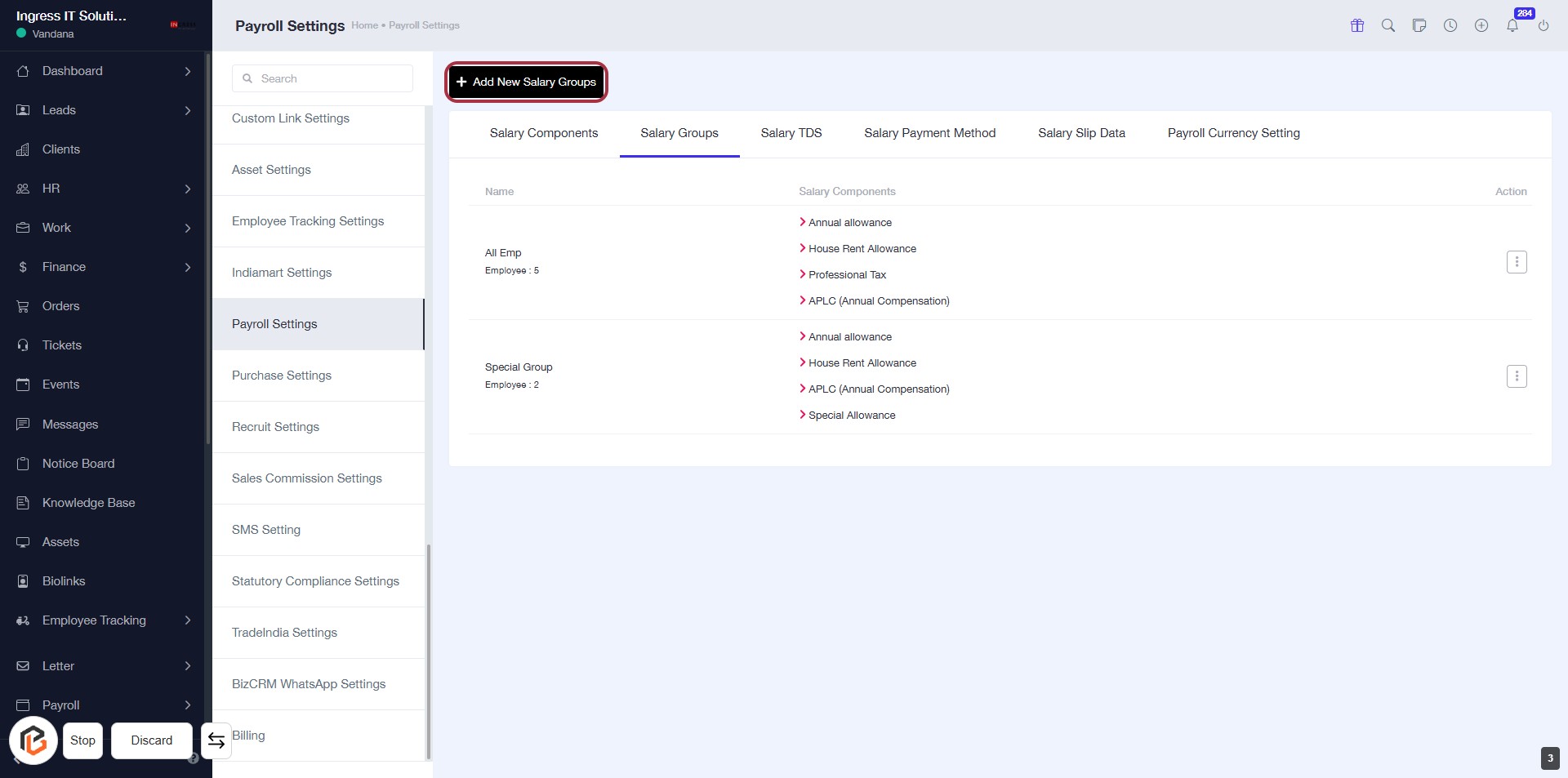Click the clock timer icon in header
Screen dimensions: 1568x778
[x=1450, y=25]
